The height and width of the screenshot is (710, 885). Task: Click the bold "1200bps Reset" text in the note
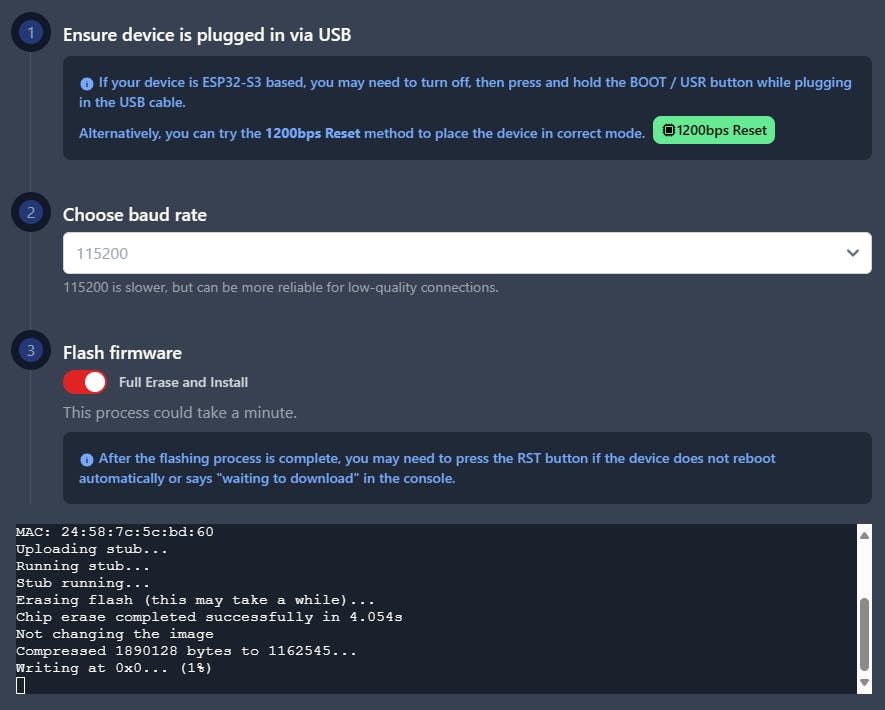click(x=312, y=132)
